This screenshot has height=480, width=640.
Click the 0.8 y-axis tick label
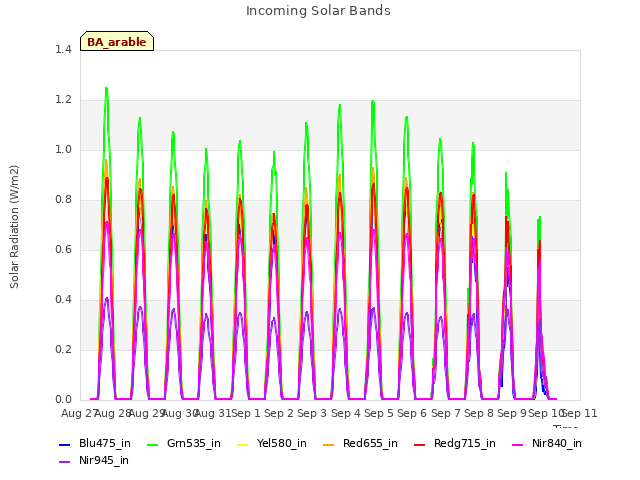[x=63, y=199]
